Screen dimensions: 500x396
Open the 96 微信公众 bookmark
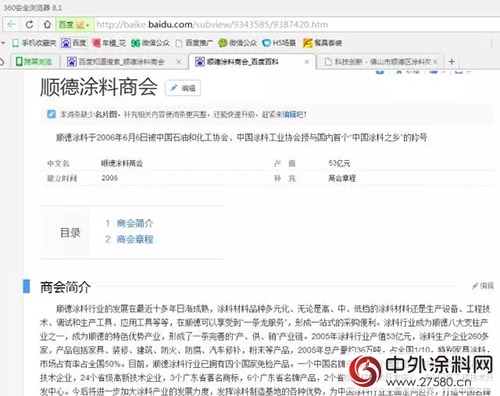(x=150, y=43)
